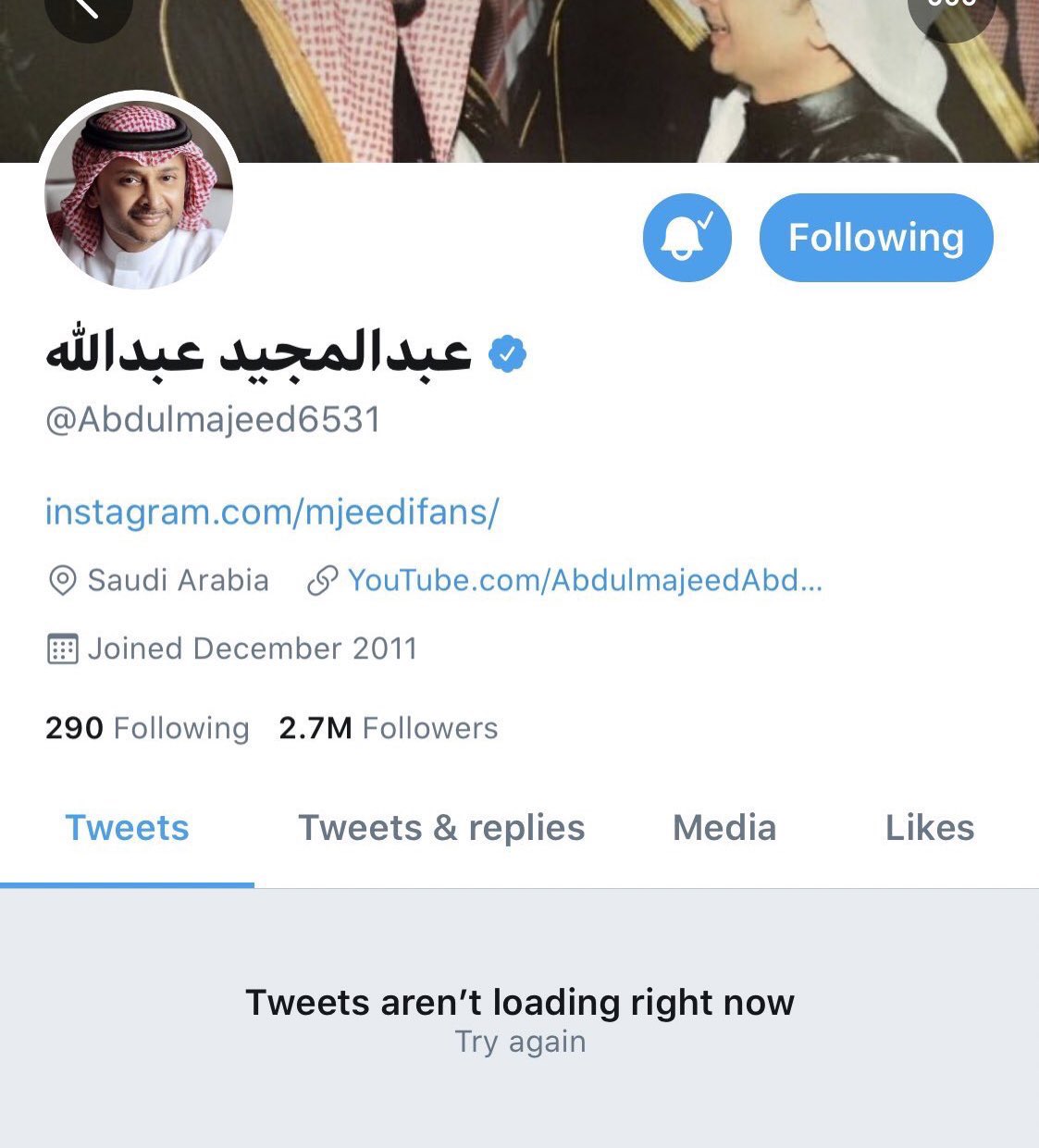This screenshot has width=1039, height=1148.
Task: Open the profile picture
Action: coord(139,193)
